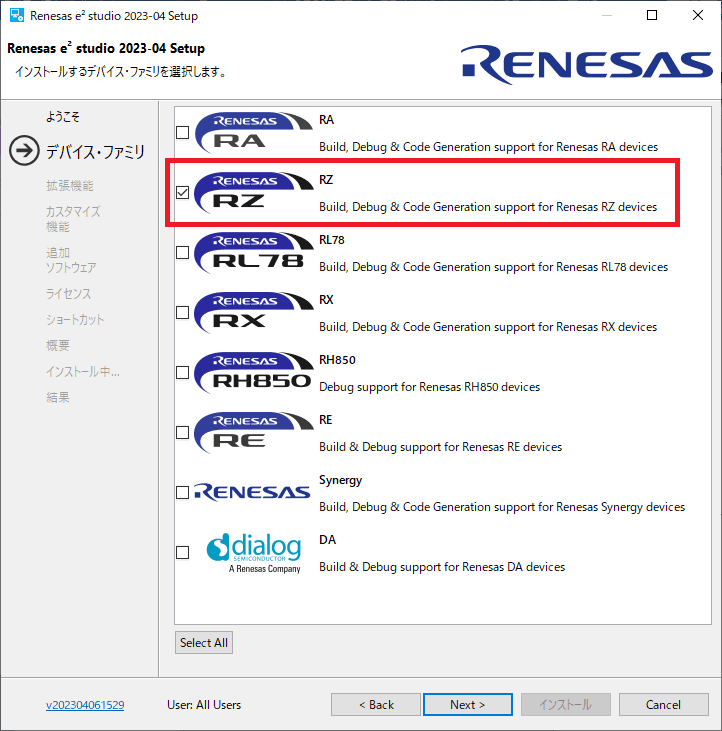
Task: Click the setup window title bar icon
Action: coord(17,15)
